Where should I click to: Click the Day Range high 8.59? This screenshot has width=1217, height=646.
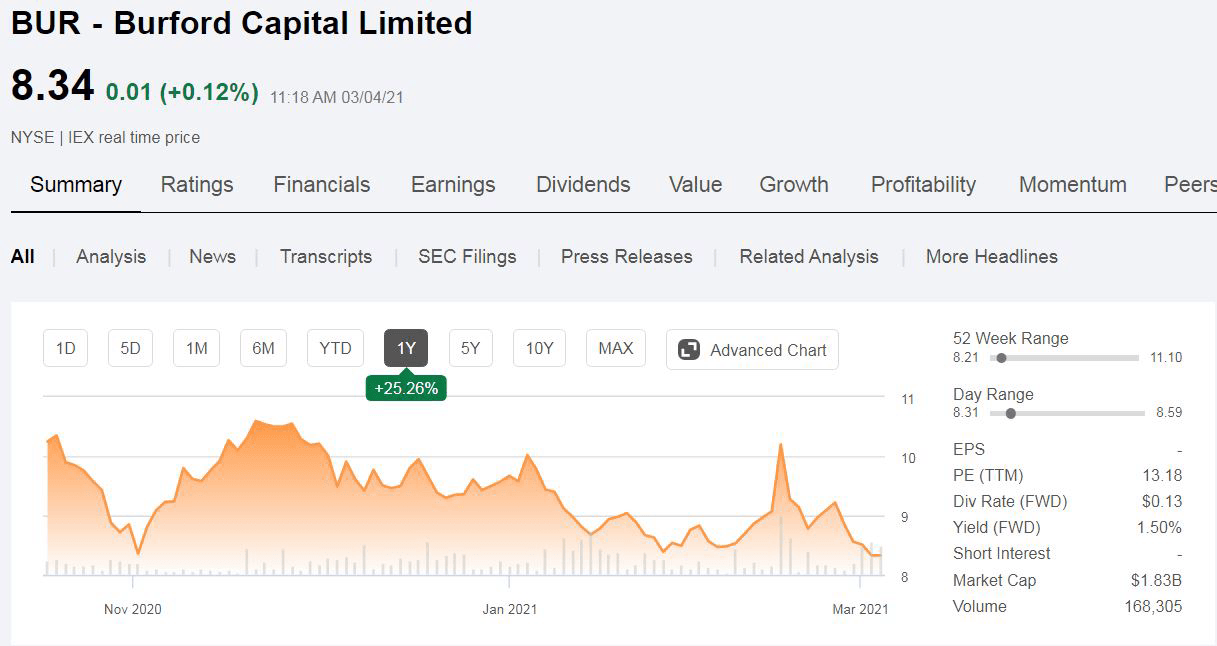1169,413
